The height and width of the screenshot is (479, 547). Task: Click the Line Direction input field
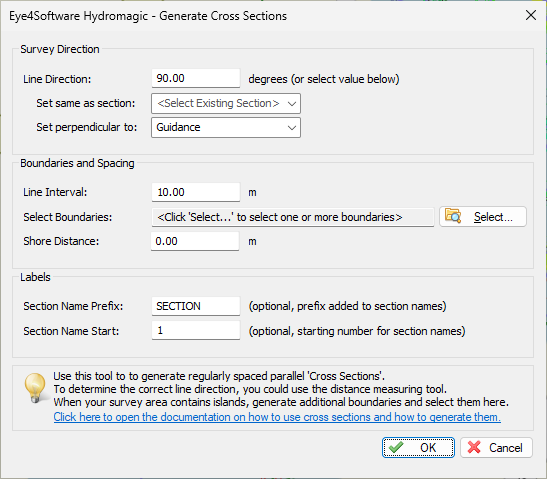[196, 78]
